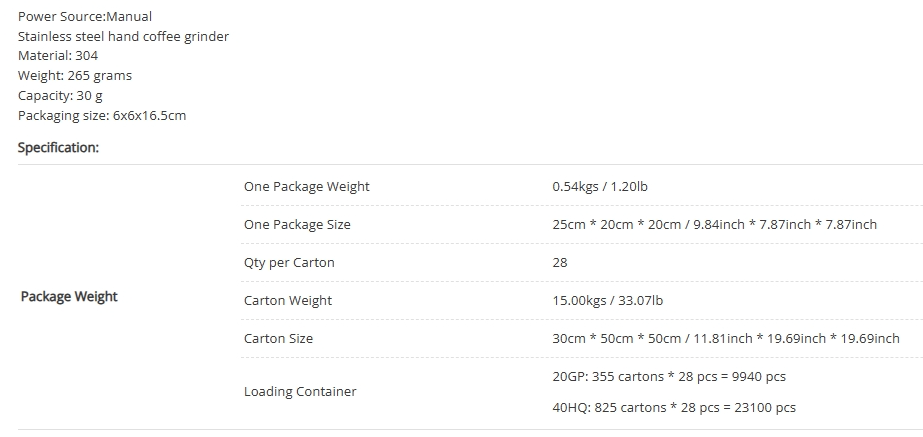Click the One Package Weight label
The height and width of the screenshot is (437, 923).
tap(307, 187)
